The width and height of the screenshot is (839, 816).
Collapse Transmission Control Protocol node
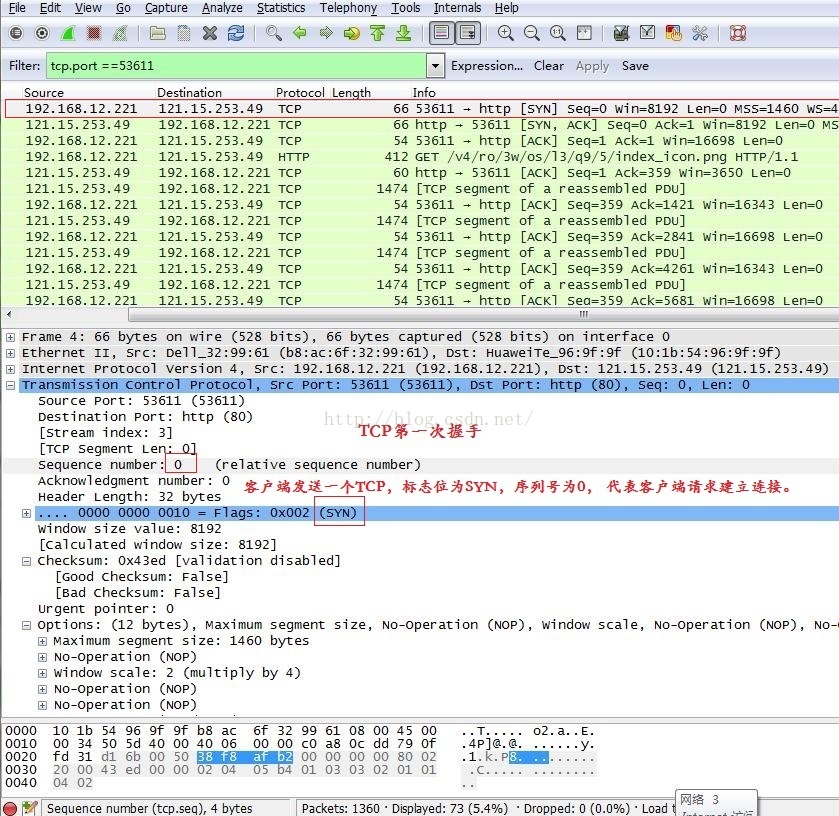coord(10,385)
